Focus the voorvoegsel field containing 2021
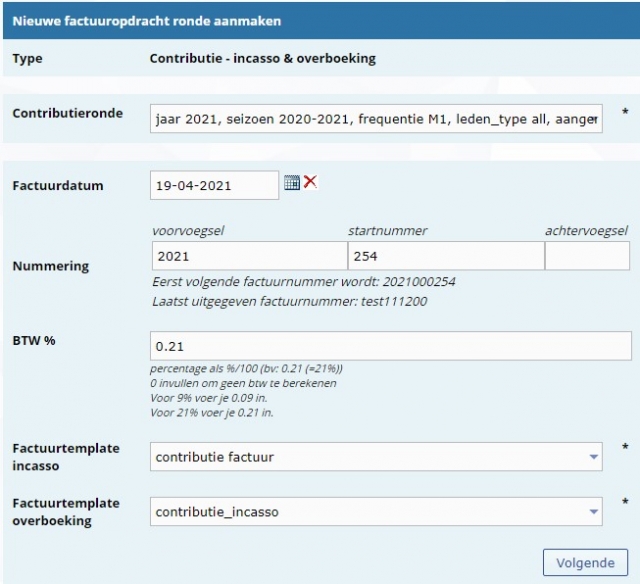The height and width of the screenshot is (584, 640). [248, 256]
